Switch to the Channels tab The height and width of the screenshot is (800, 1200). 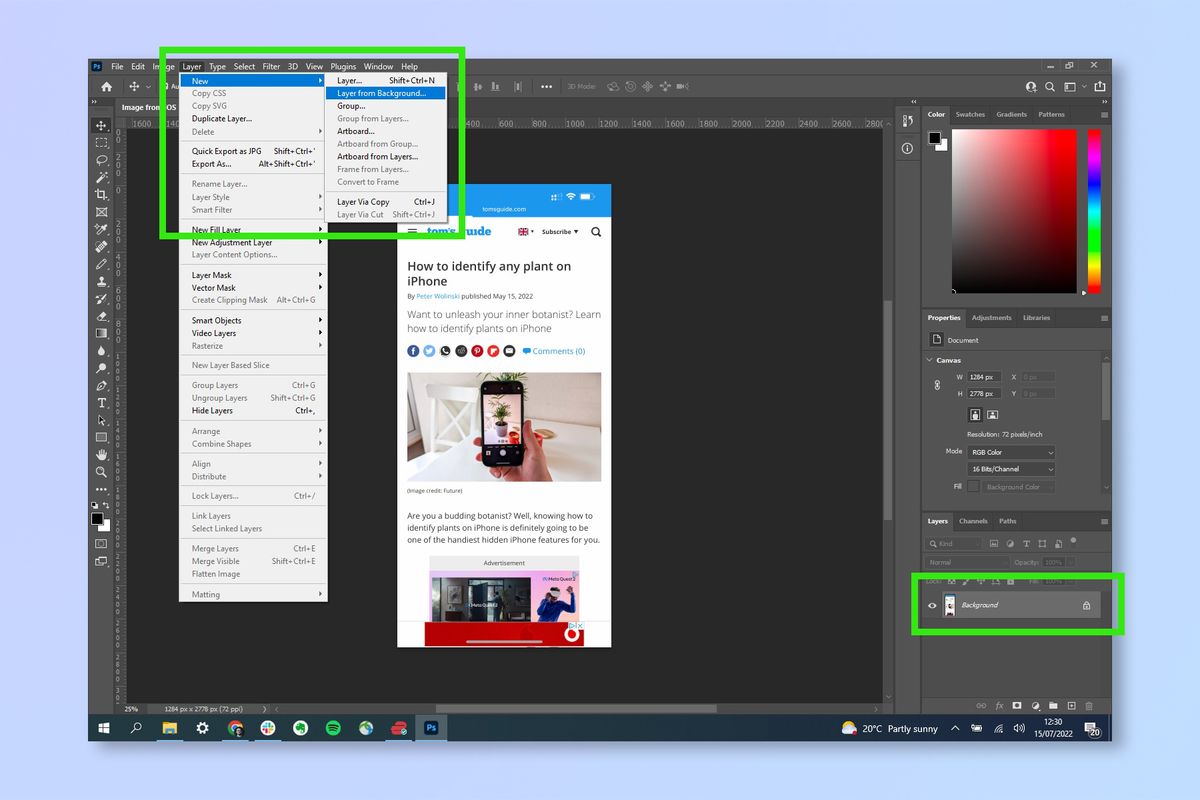tap(971, 521)
